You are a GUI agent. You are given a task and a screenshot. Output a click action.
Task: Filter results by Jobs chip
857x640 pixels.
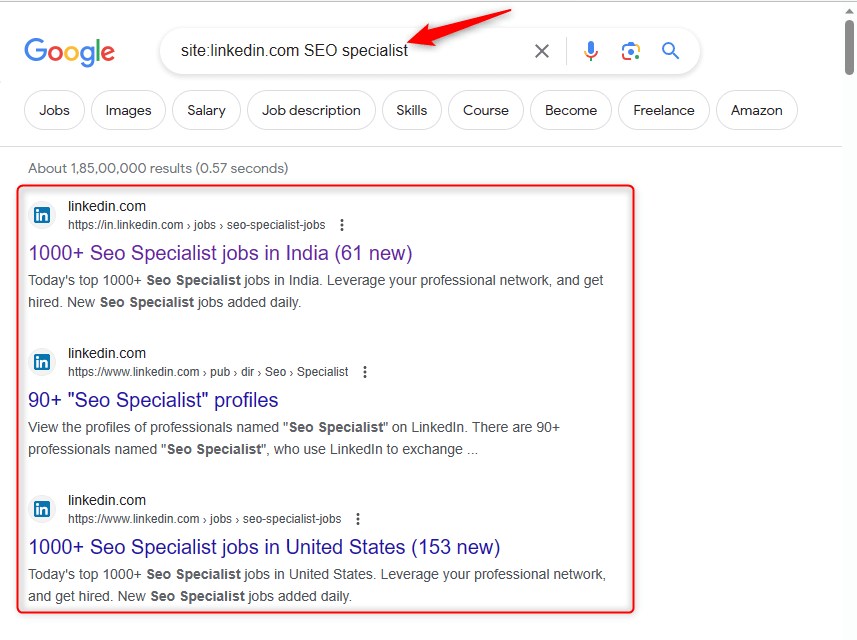click(54, 110)
